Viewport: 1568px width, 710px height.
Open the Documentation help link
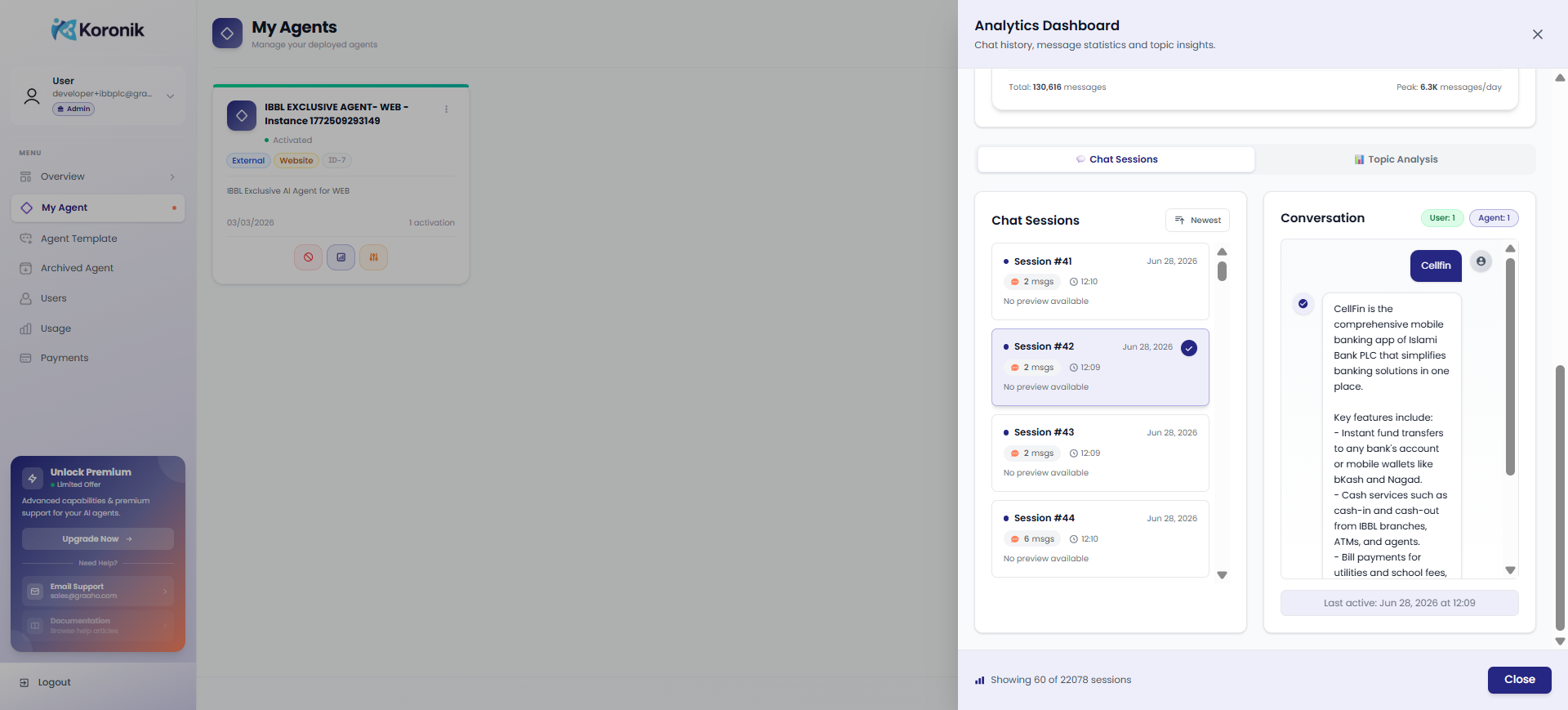tap(98, 626)
